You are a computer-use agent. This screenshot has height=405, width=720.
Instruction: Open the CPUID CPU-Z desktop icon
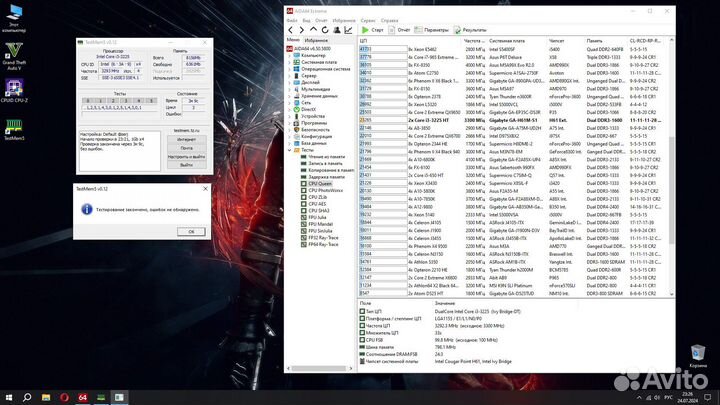14,90
